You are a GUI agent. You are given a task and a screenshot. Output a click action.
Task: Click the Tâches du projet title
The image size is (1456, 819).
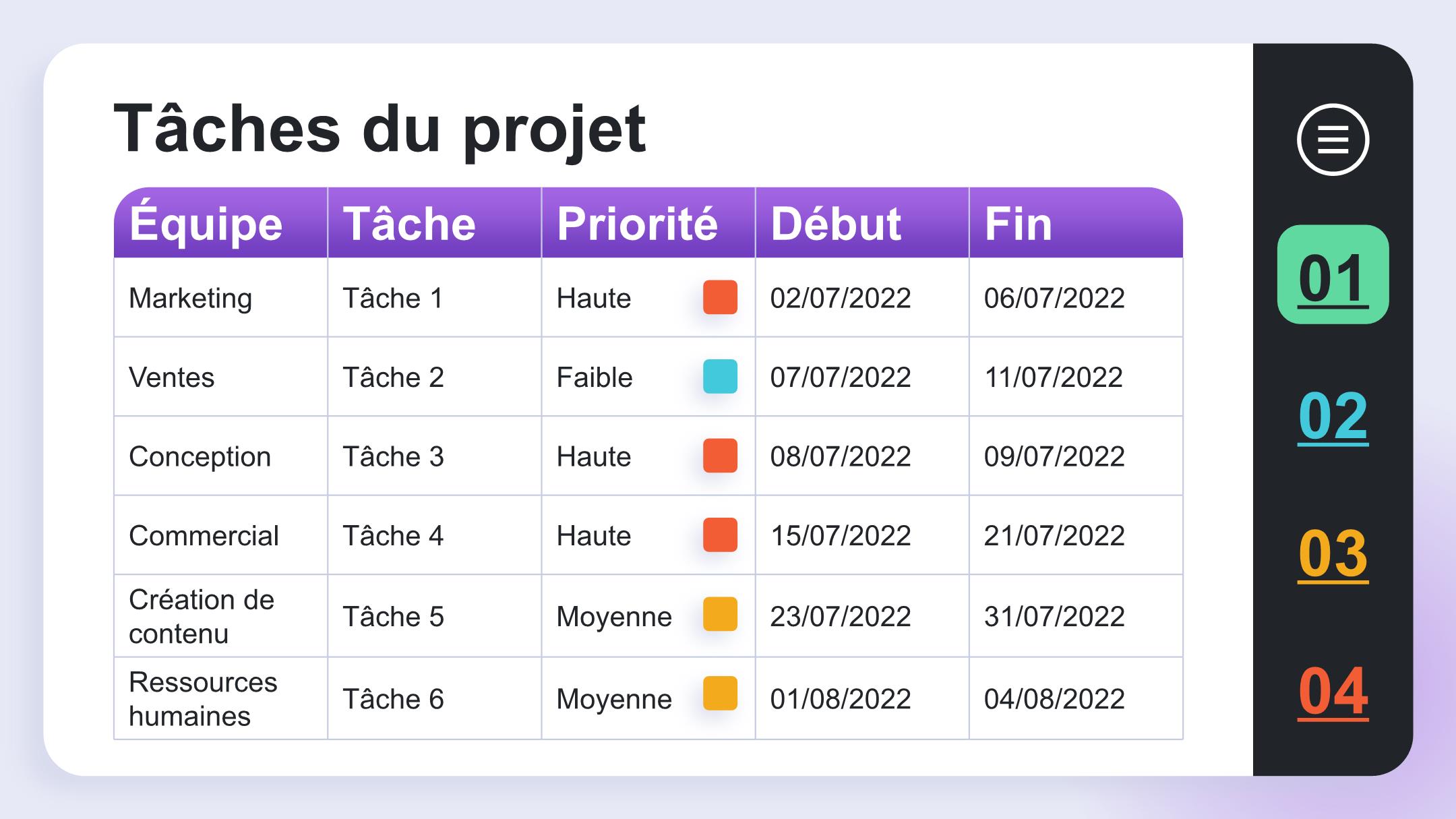(x=380, y=128)
